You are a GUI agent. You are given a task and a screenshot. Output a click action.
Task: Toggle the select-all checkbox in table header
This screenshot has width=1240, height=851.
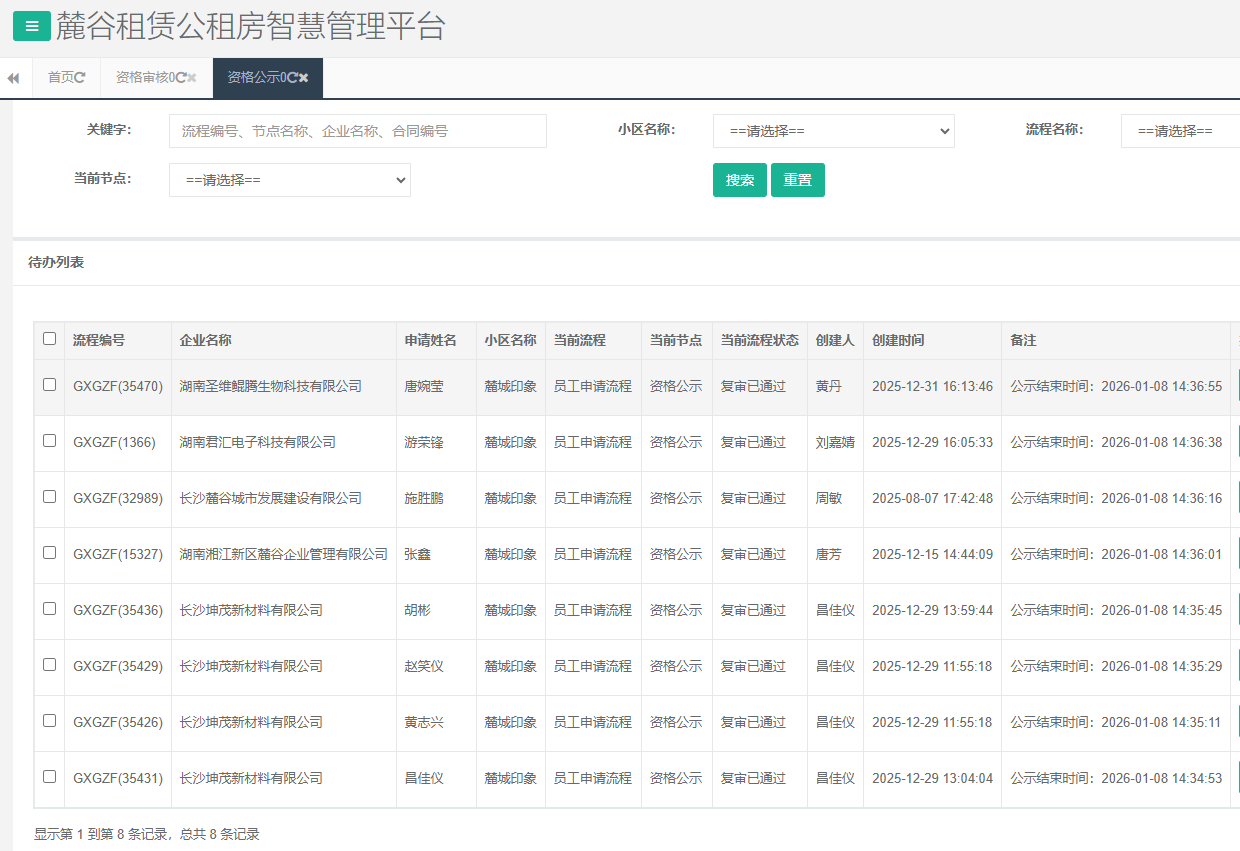pos(49,340)
